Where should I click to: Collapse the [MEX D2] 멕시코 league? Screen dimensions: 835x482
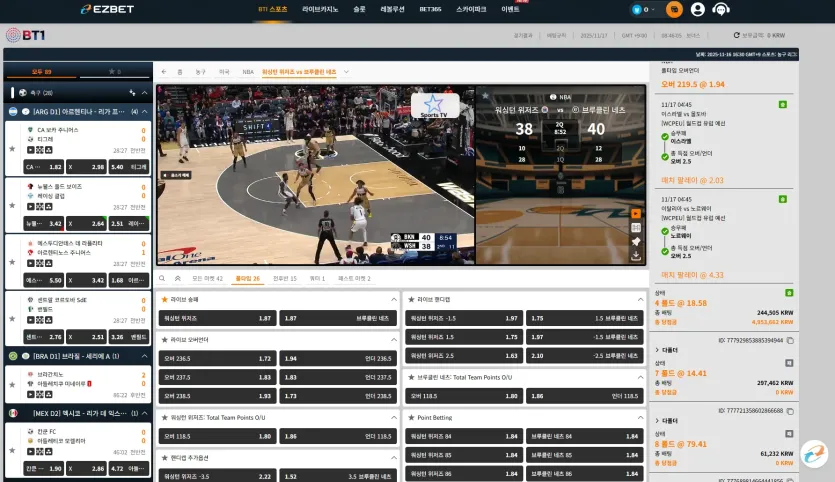(x=144, y=413)
